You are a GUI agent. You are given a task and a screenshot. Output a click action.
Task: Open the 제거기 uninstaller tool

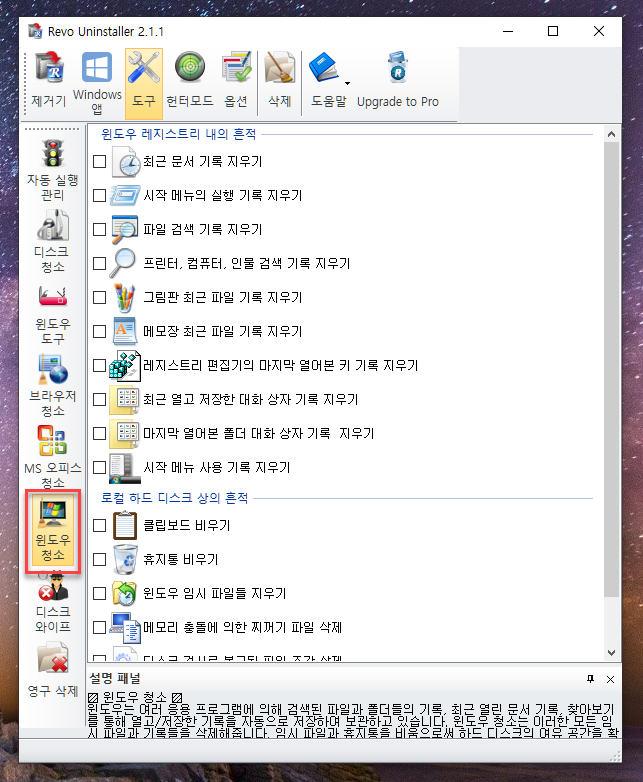pos(49,80)
